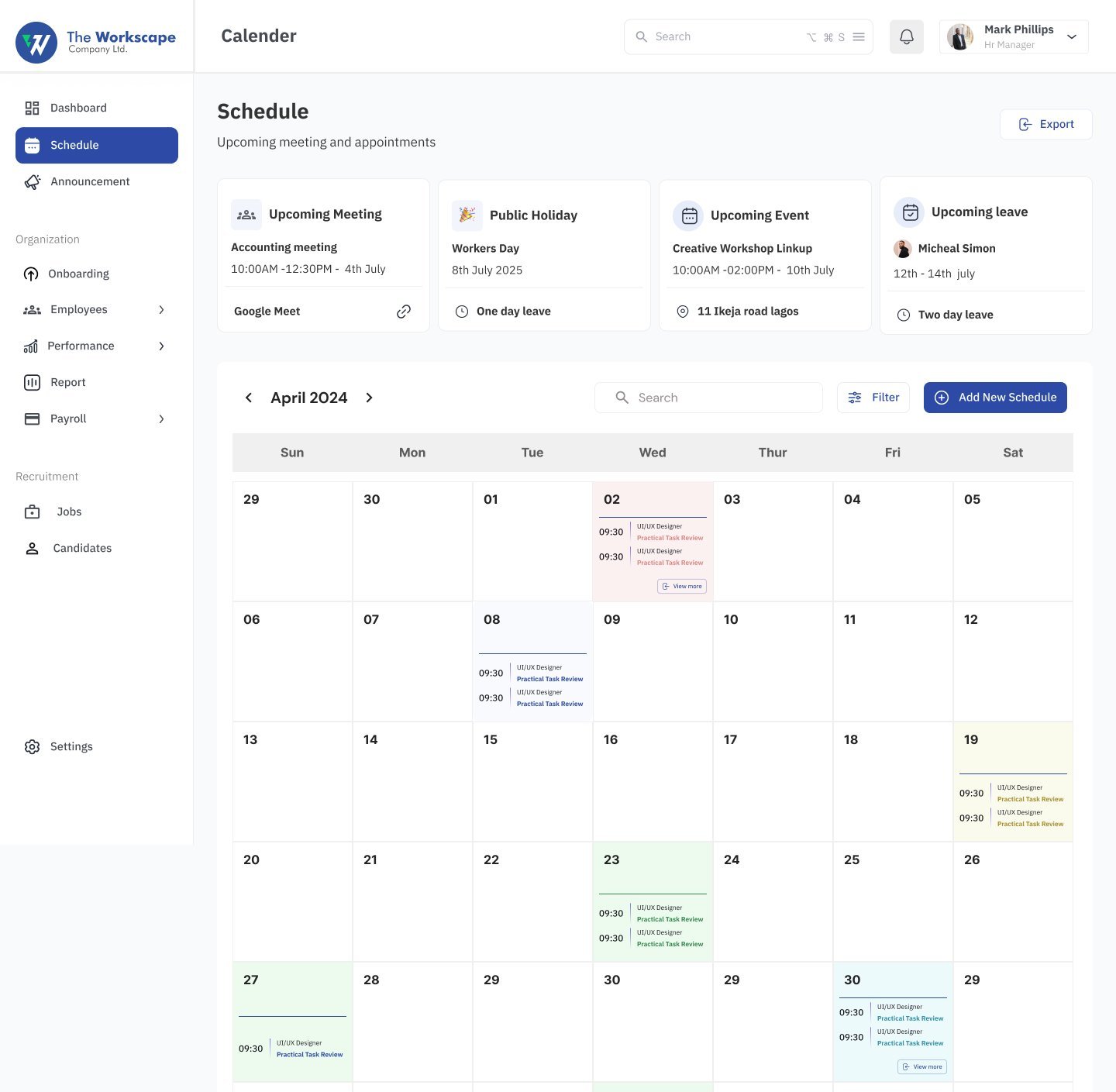Click the Upcoming Meeting group icon

coord(246,215)
